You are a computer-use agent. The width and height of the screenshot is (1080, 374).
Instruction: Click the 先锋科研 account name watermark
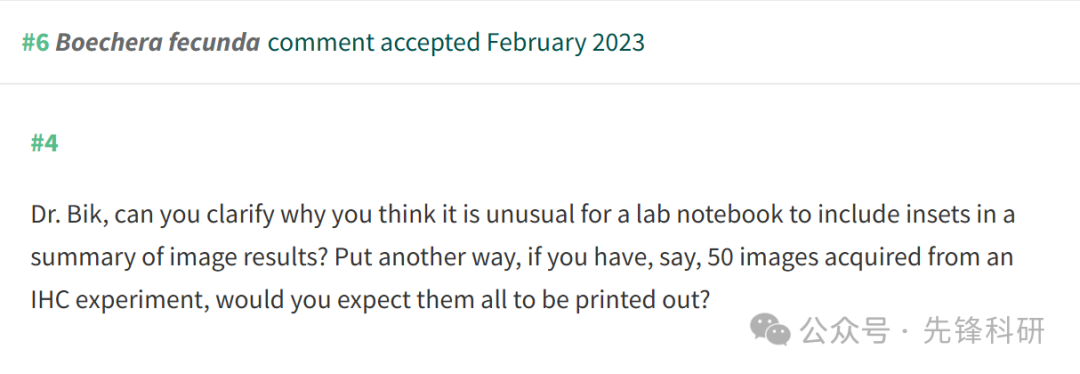pos(985,331)
